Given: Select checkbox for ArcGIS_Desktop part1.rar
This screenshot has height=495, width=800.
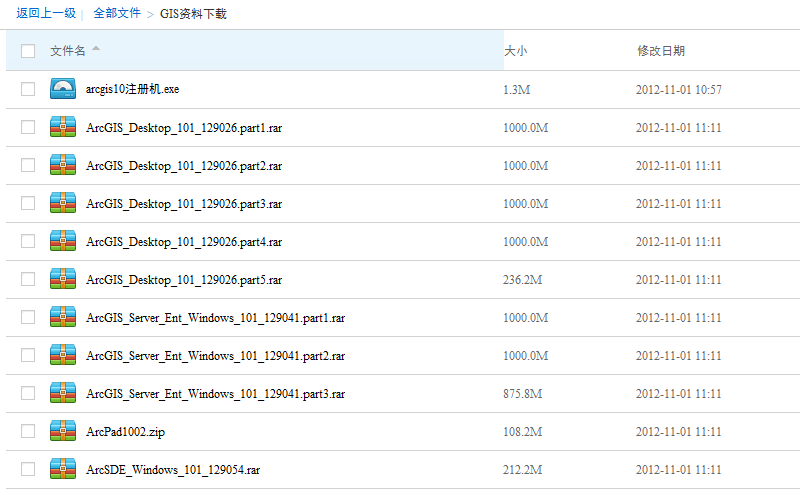Looking at the screenshot, I should click(x=28, y=127).
